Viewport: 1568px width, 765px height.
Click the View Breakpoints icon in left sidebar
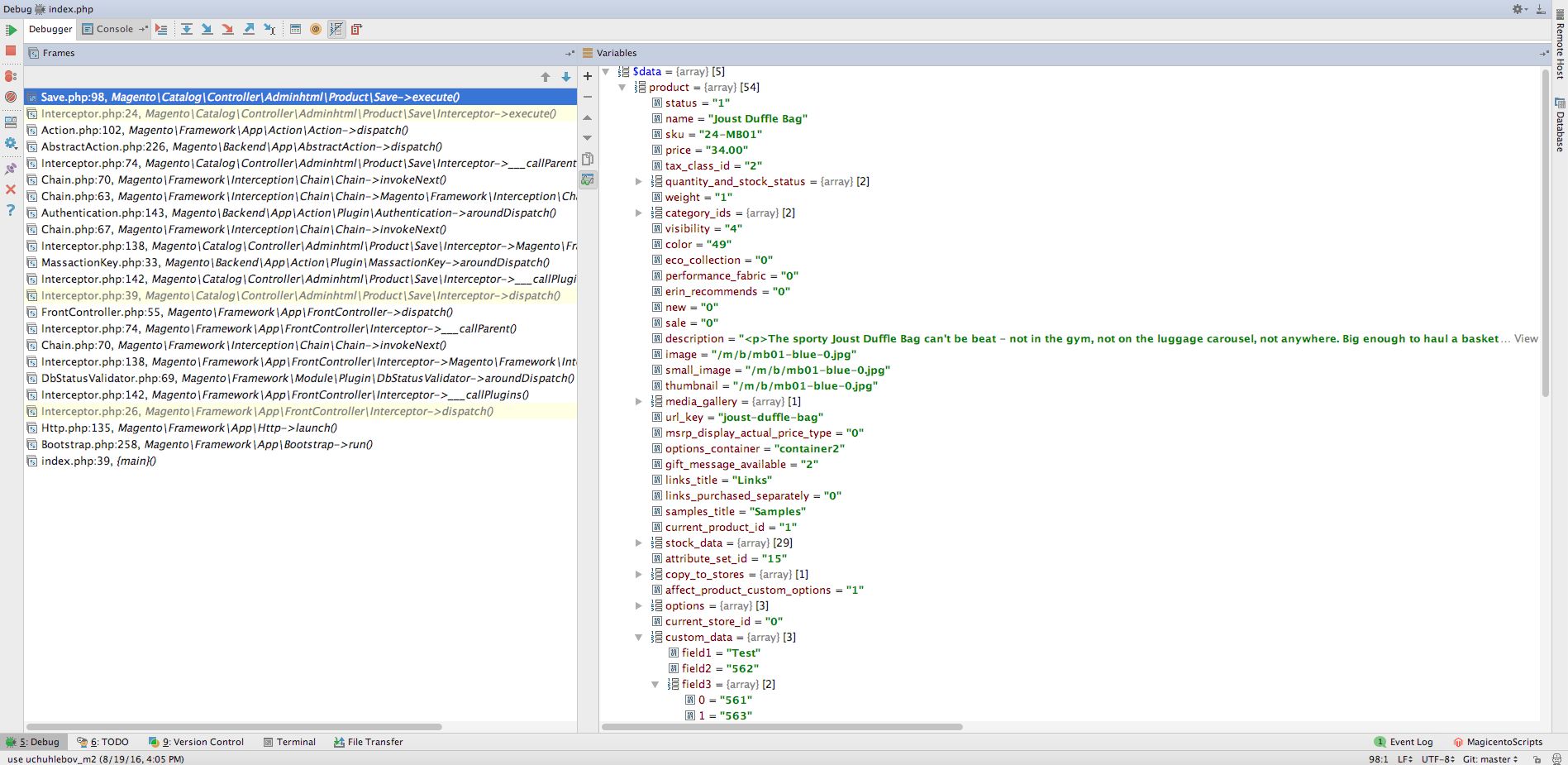click(11, 76)
